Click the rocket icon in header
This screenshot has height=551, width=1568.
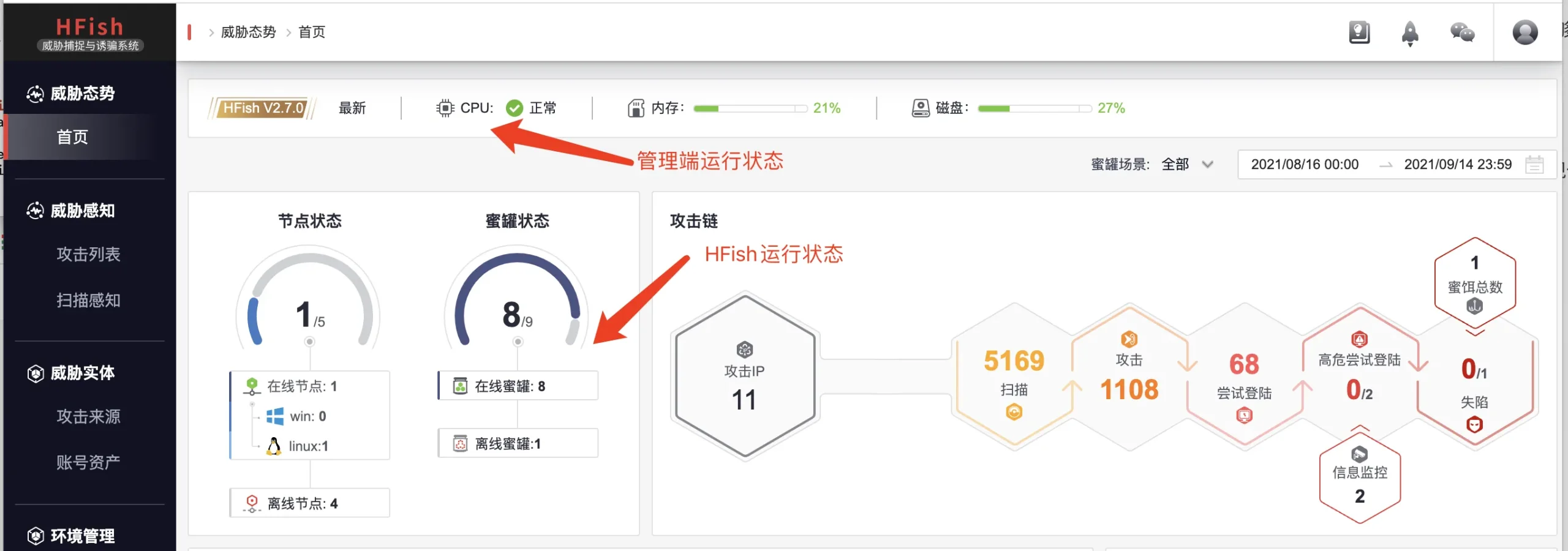(x=1410, y=33)
